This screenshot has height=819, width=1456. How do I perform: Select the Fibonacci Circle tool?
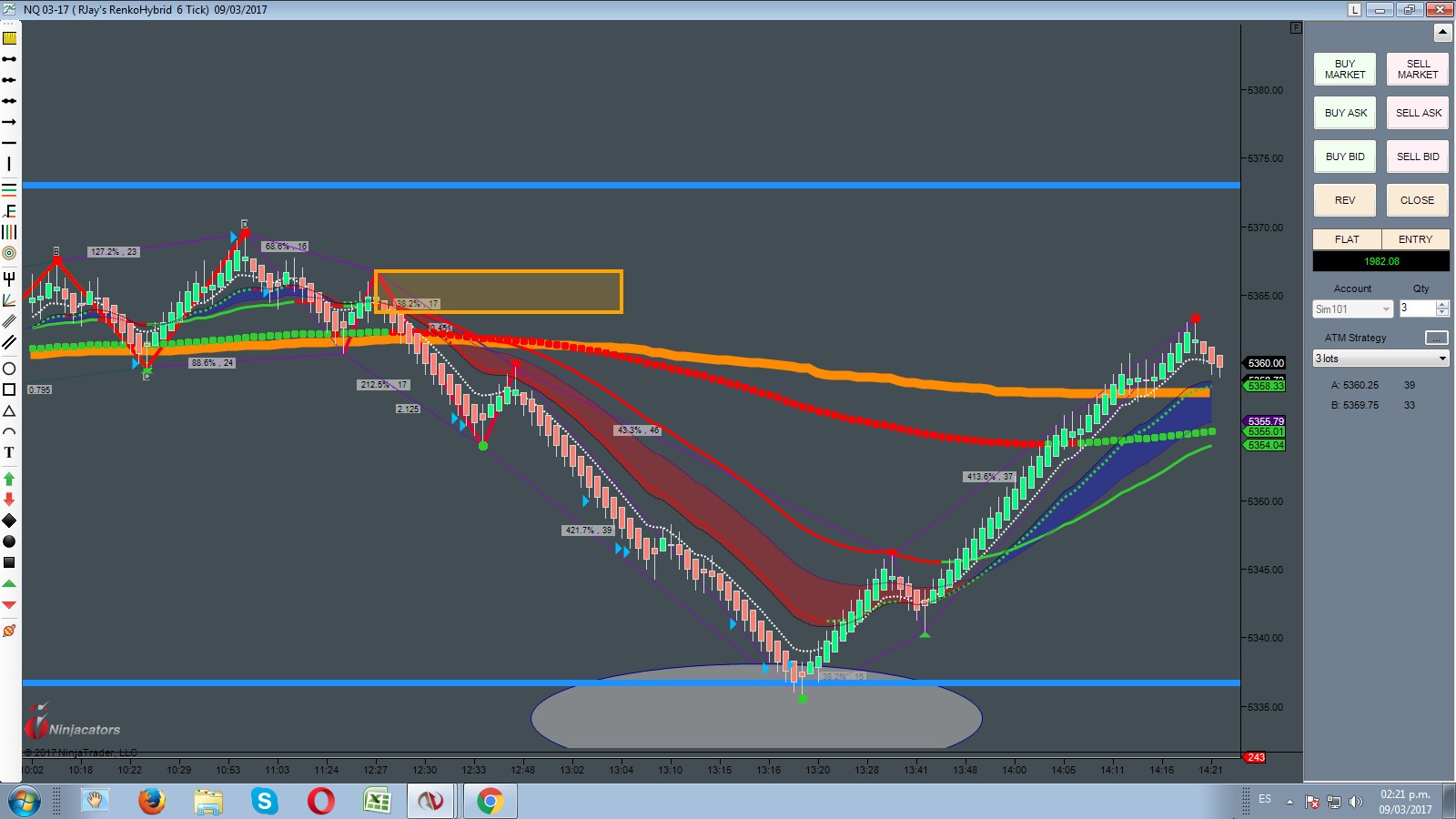[9, 253]
